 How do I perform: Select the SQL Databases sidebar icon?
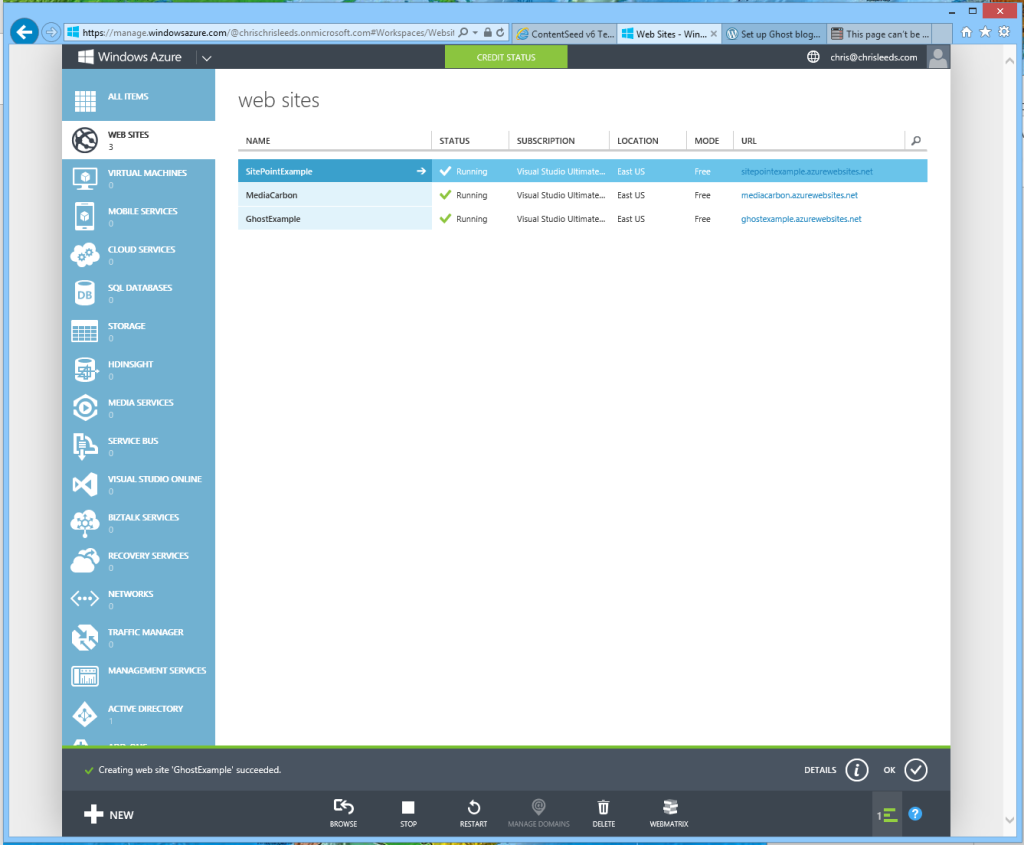click(85, 293)
